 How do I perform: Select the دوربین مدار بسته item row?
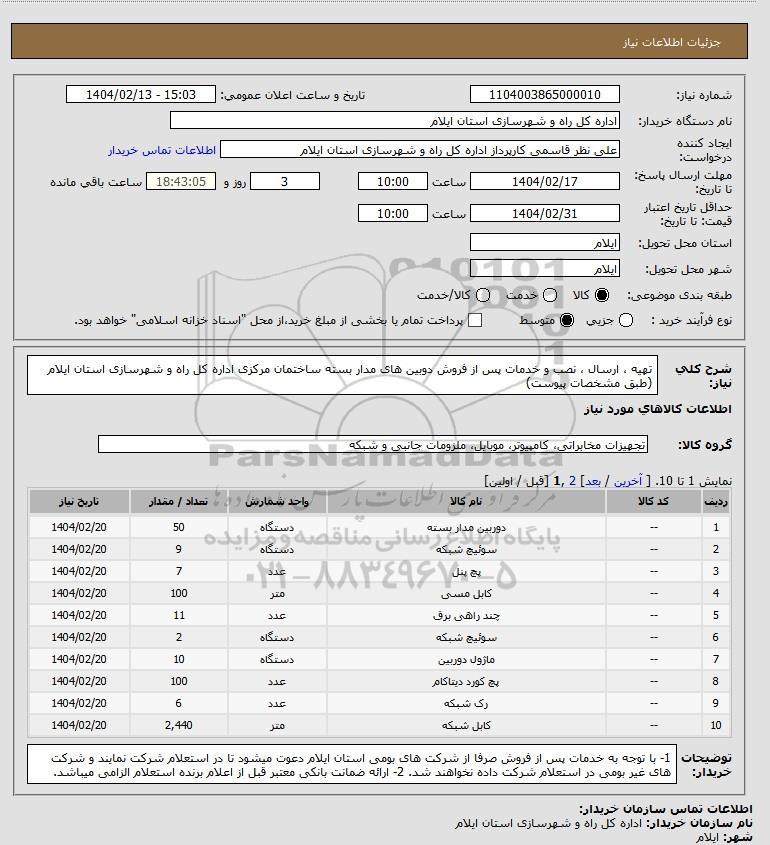coord(379,527)
